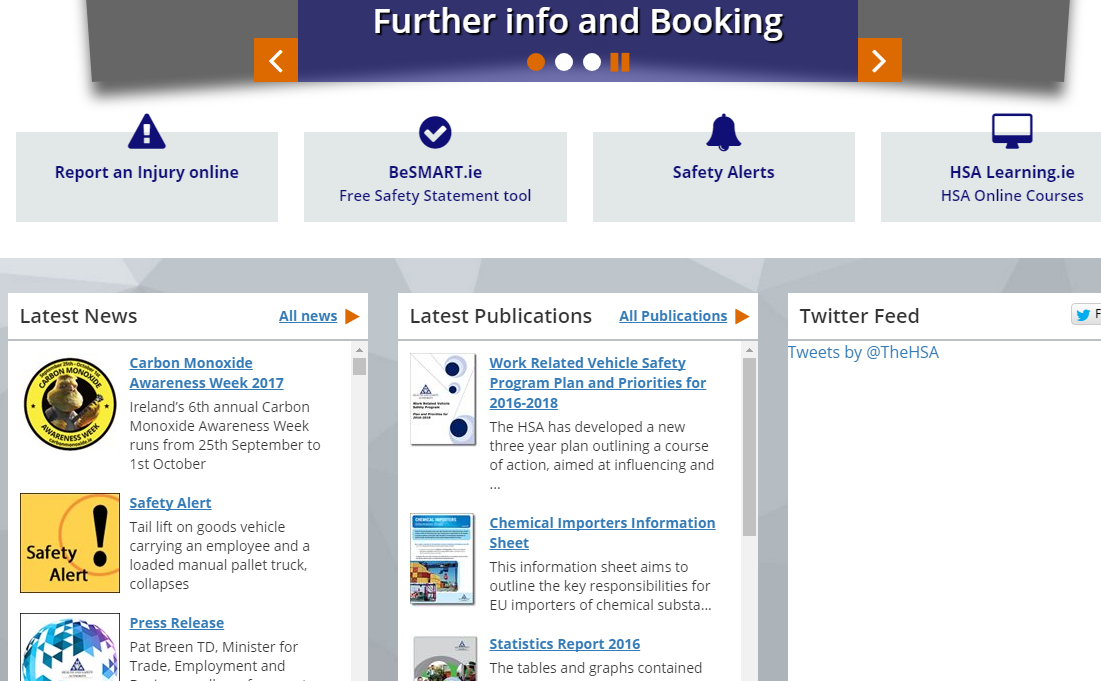
Task: Click the Statistics Report 2016 cover thumbnail
Action: (443, 659)
